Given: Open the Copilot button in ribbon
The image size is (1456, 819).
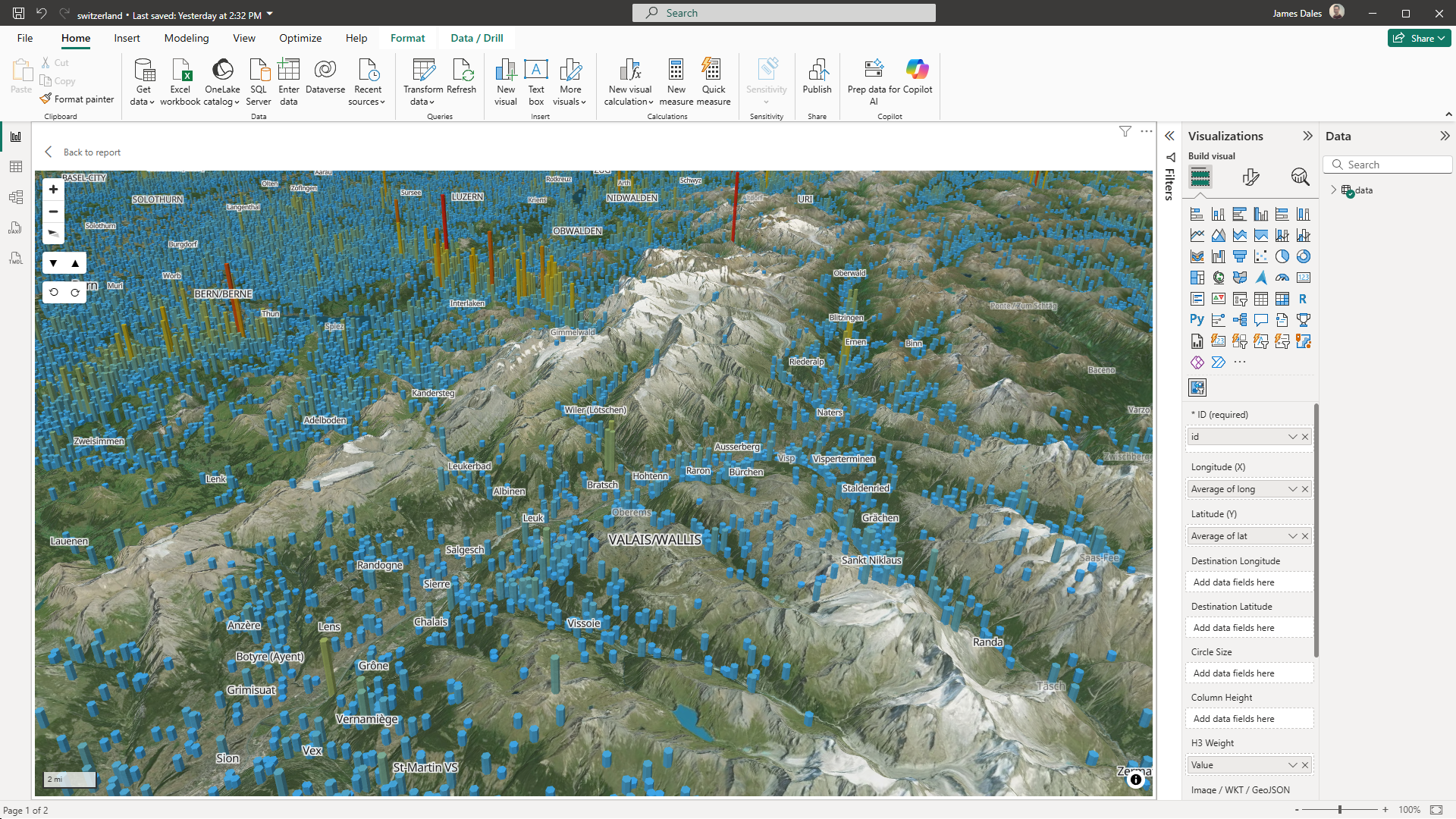Looking at the screenshot, I should [x=918, y=76].
